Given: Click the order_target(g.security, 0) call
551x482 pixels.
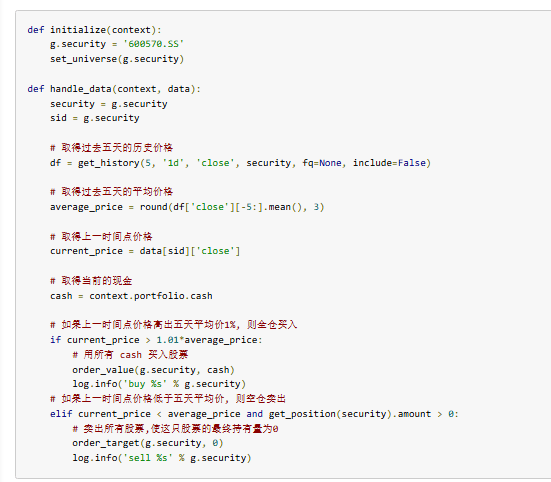Looking at the screenshot, I should point(148,443).
